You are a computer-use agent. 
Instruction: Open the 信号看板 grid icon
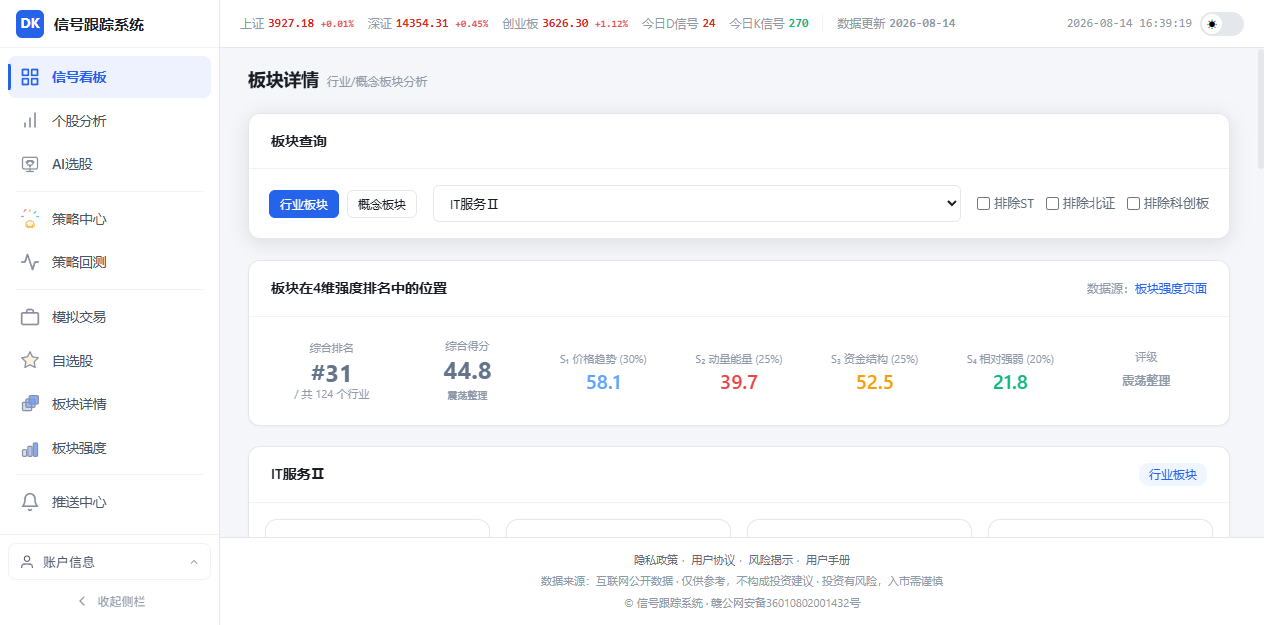point(30,77)
